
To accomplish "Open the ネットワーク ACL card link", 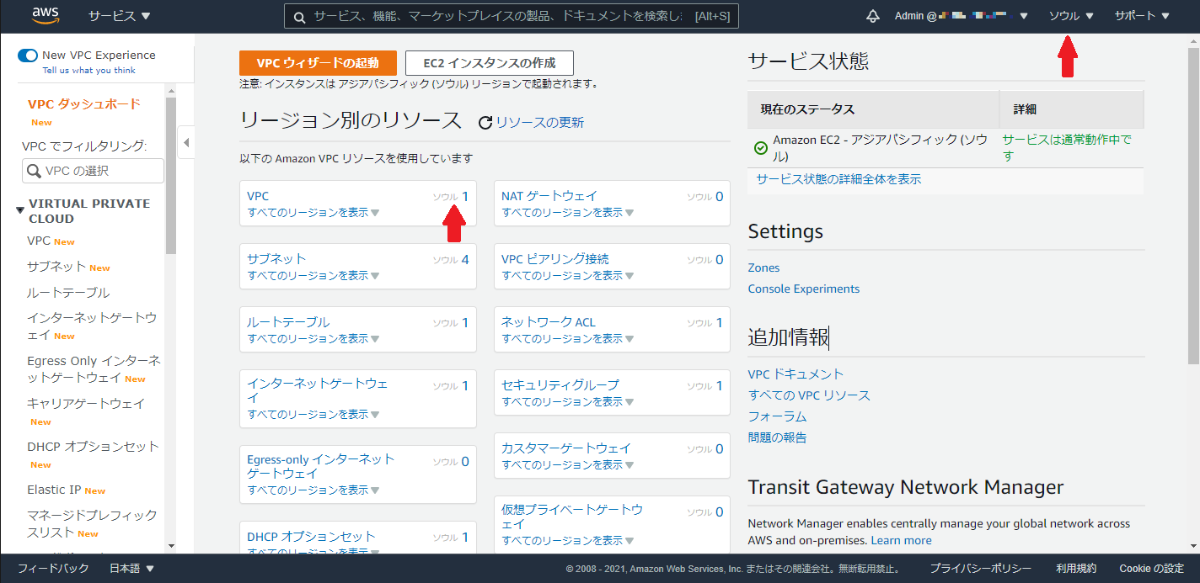I will point(548,322).
